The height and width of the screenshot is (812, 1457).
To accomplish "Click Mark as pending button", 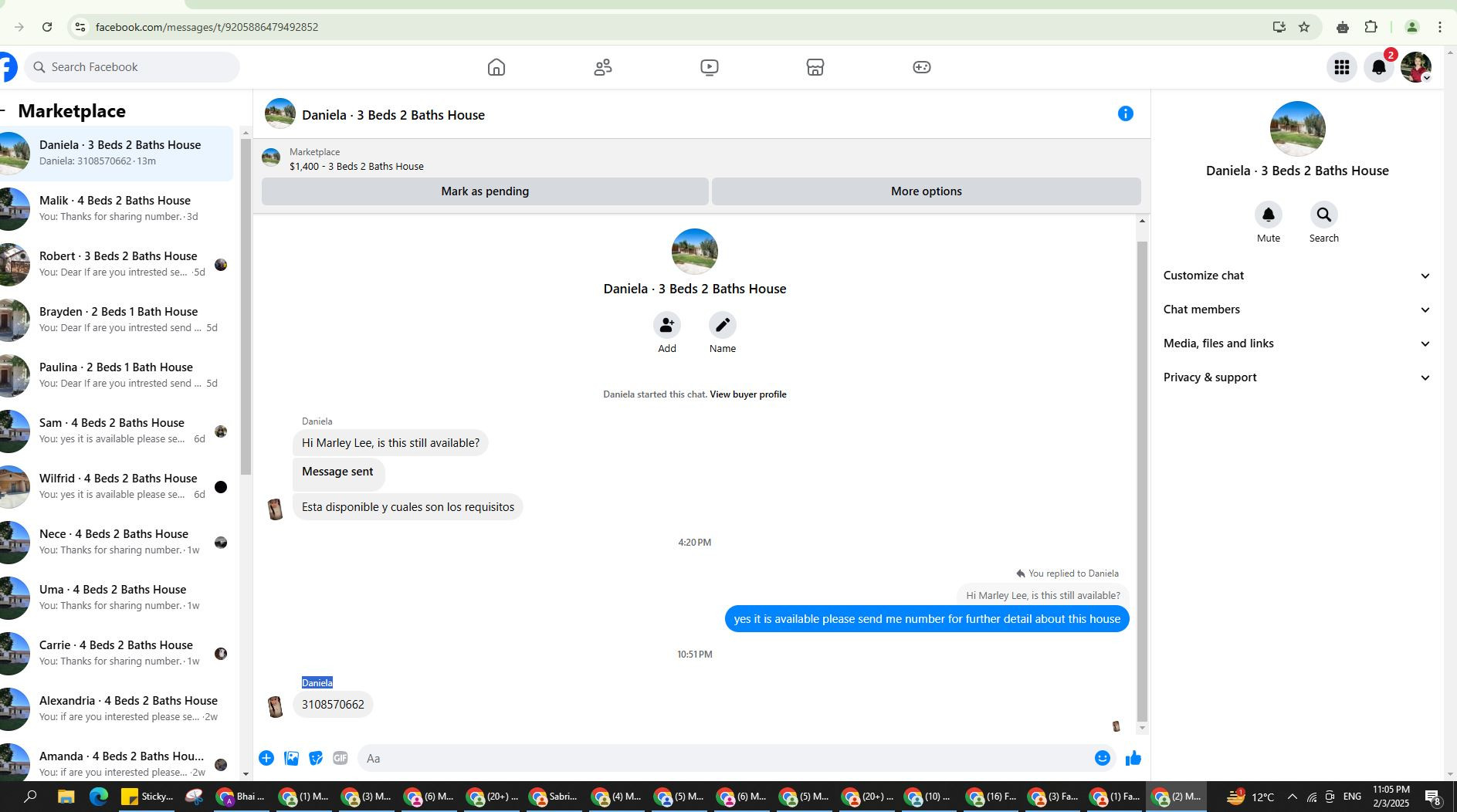I will tap(485, 191).
